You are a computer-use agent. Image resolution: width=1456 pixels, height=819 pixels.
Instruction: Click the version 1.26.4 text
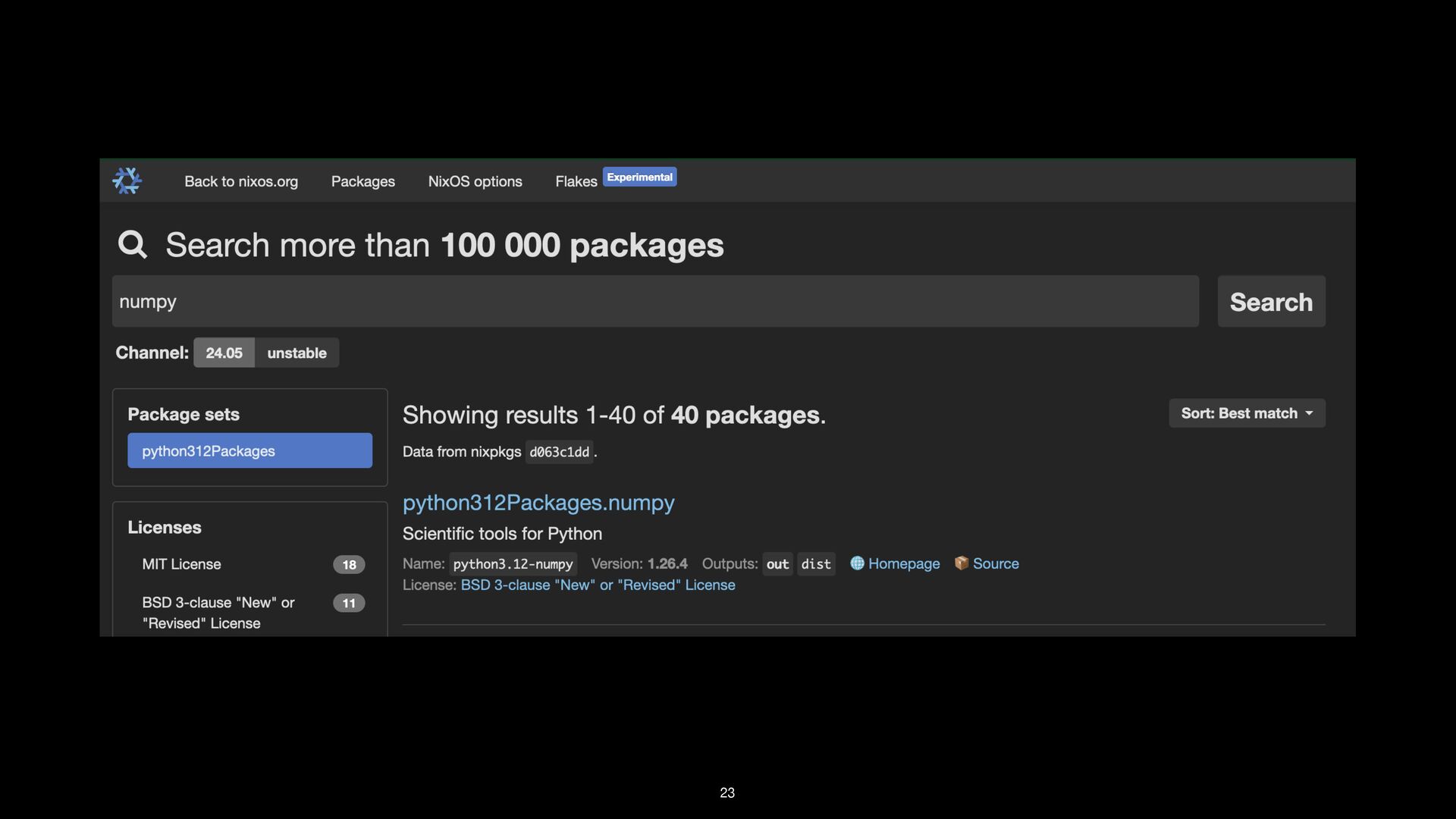pos(667,563)
